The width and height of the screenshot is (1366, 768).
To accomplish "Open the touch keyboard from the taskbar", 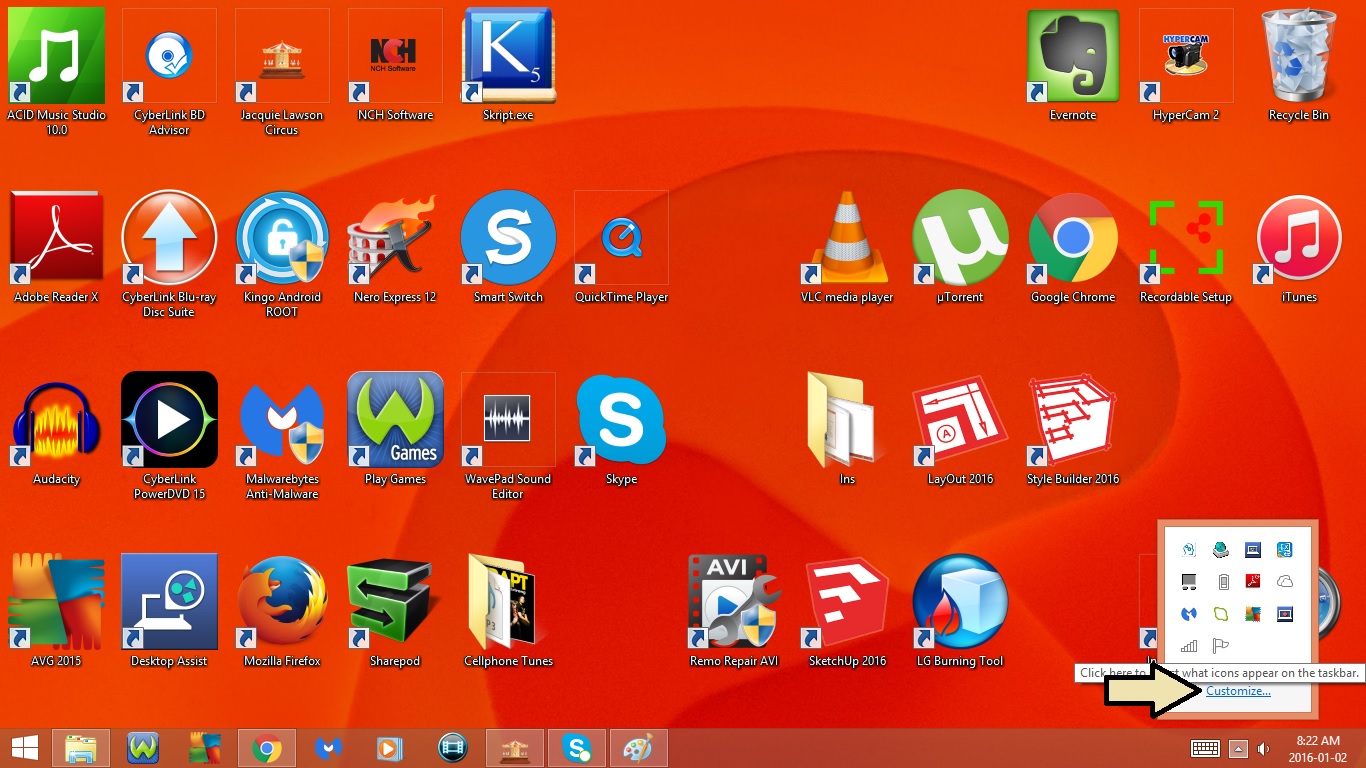I will pyautogui.click(x=1205, y=748).
